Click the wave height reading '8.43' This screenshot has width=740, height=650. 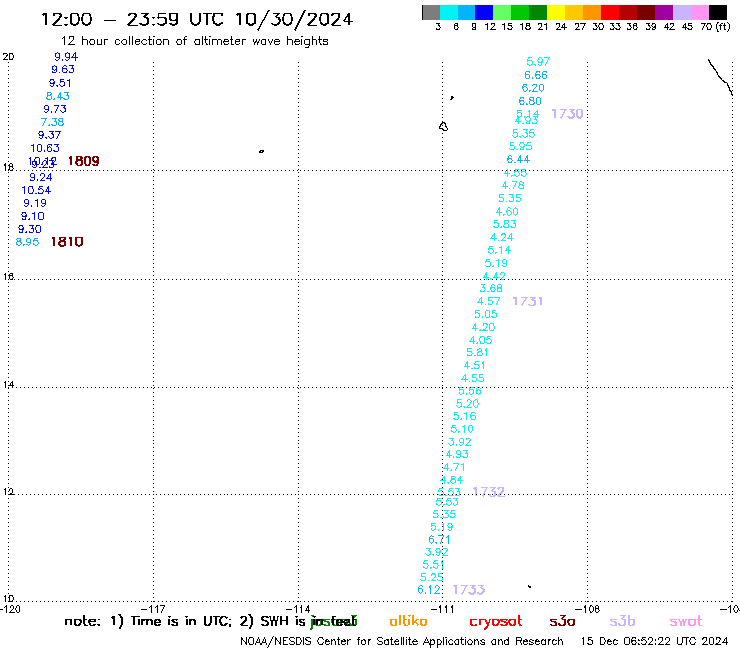[58, 96]
